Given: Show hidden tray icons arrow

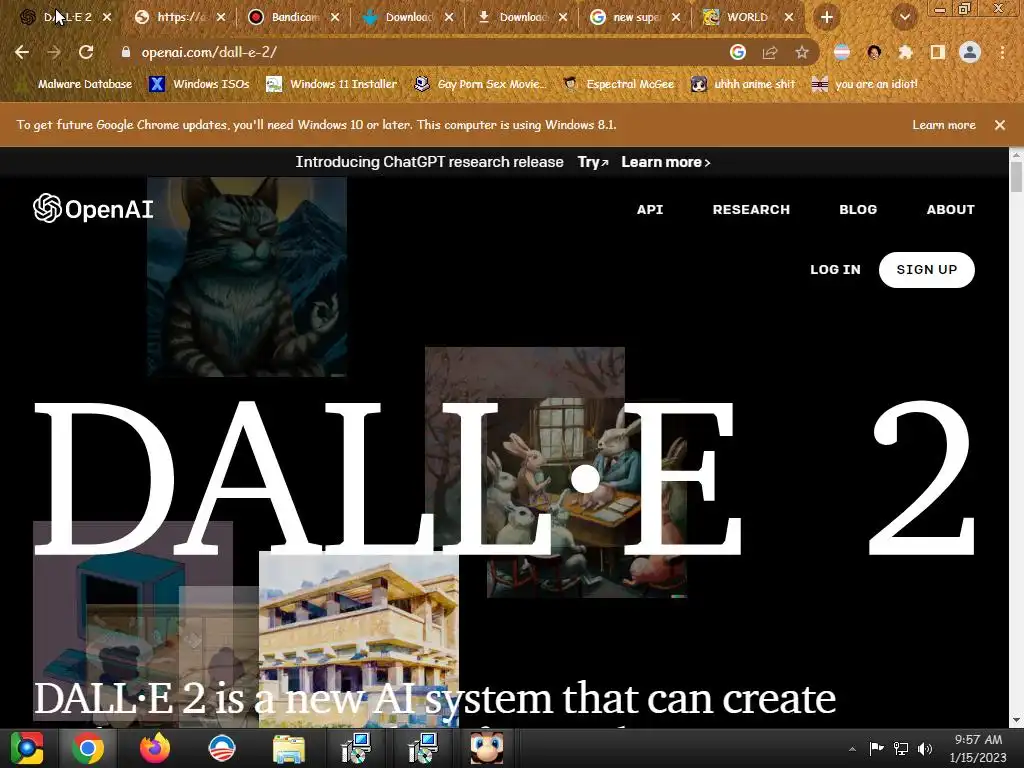Looking at the screenshot, I should pos(852,749).
